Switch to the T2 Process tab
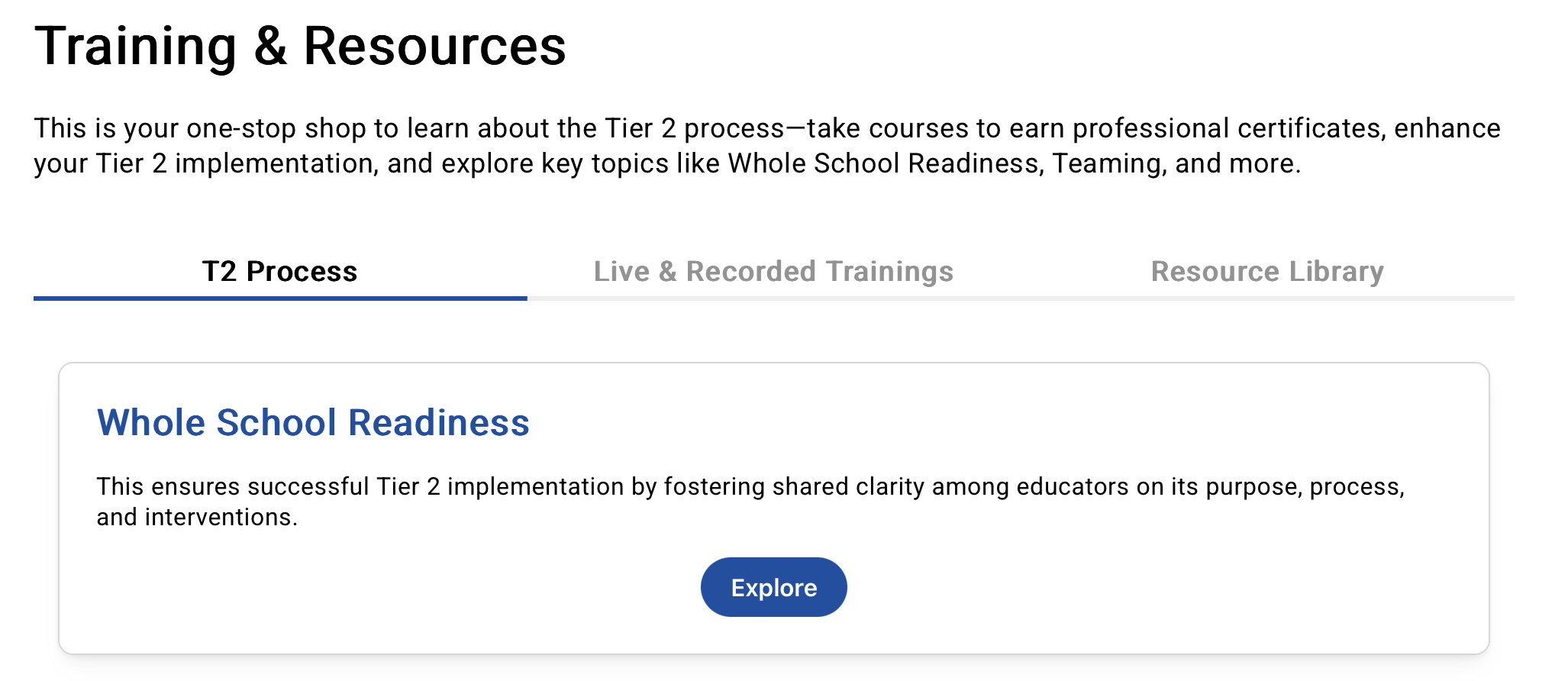The width and height of the screenshot is (1568, 681). (x=279, y=272)
